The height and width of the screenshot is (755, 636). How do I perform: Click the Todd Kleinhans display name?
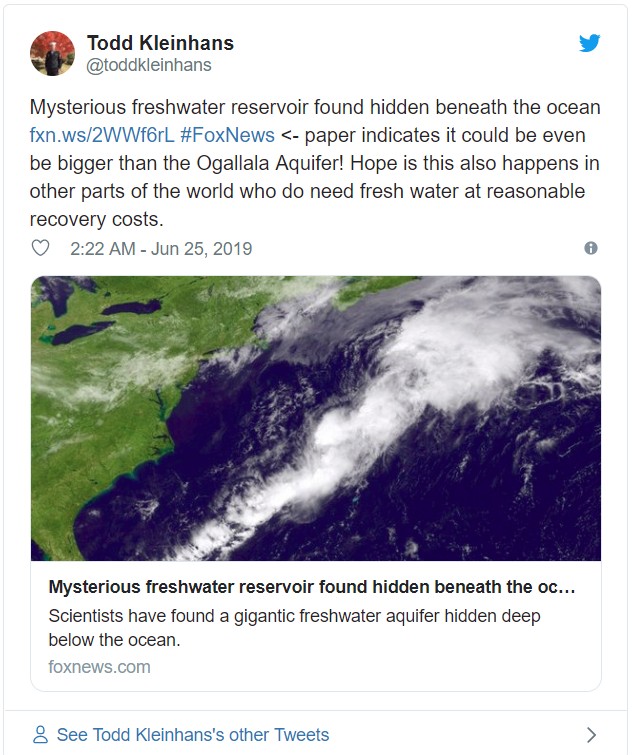[160, 43]
